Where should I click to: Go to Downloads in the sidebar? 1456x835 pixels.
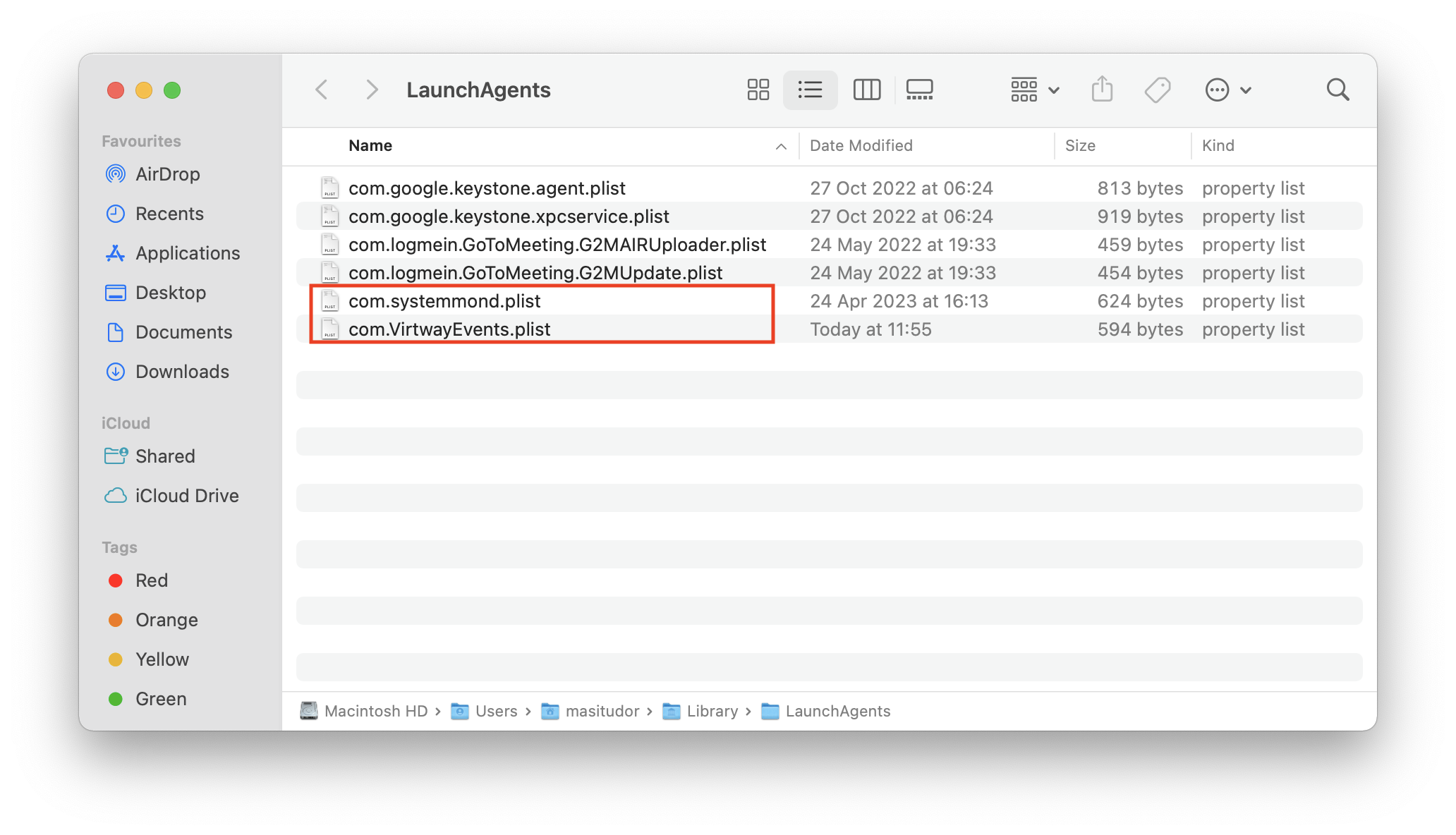(x=181, y=372)
